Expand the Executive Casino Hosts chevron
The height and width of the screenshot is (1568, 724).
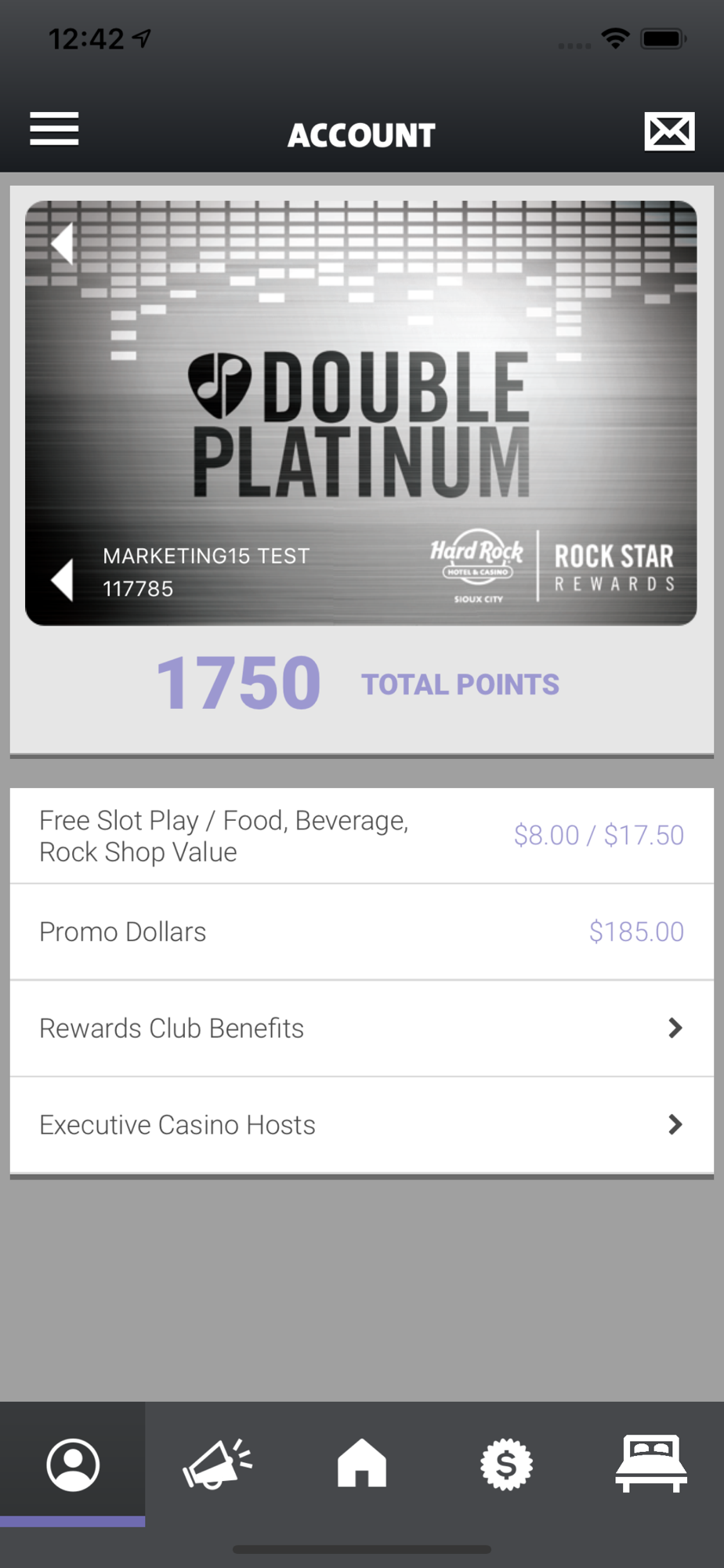pyautogui.click(x=675, y=1125)
